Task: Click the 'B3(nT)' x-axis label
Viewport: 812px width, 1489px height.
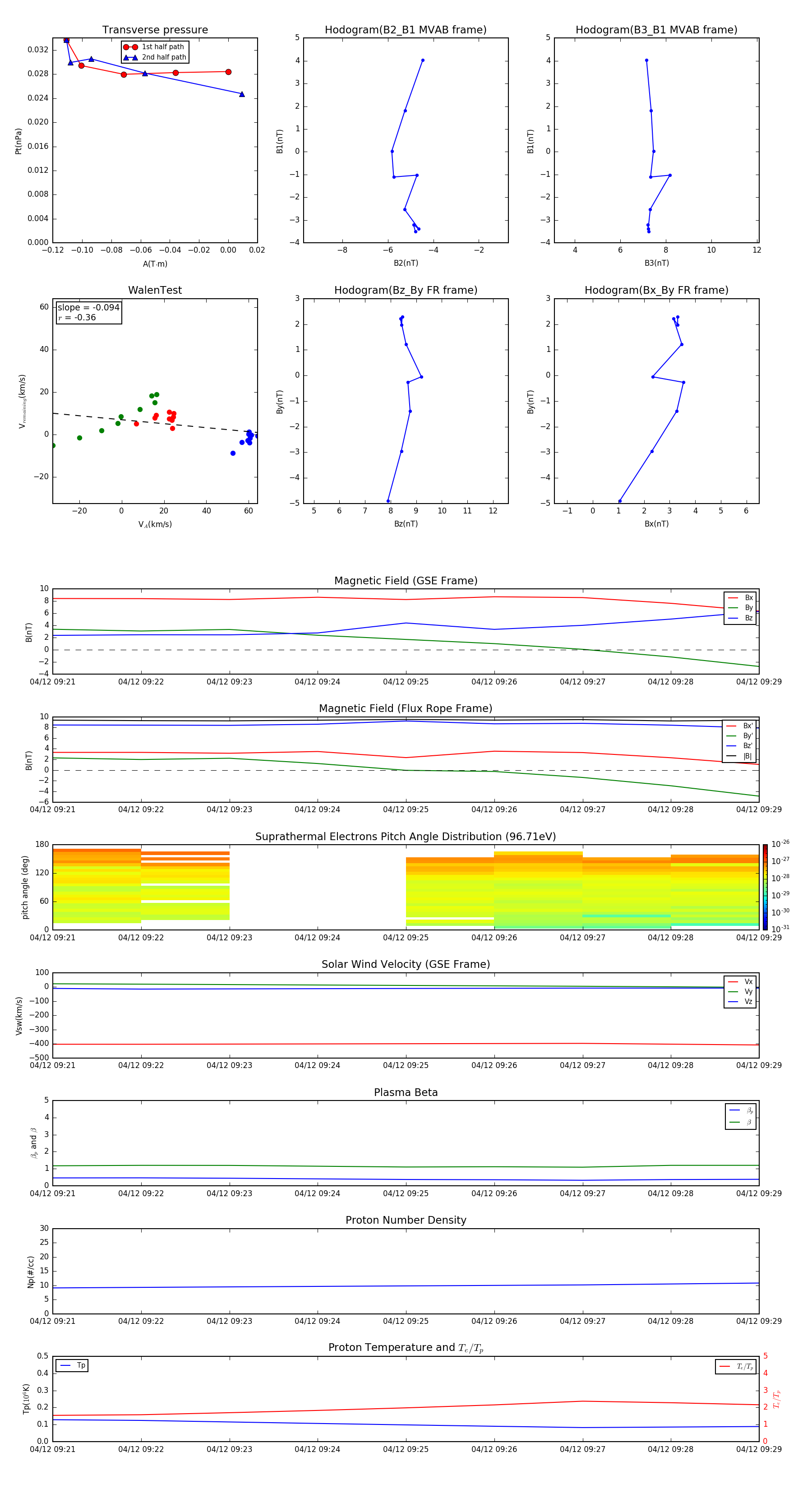Action: pyautogui.click(x=656, y=263)
